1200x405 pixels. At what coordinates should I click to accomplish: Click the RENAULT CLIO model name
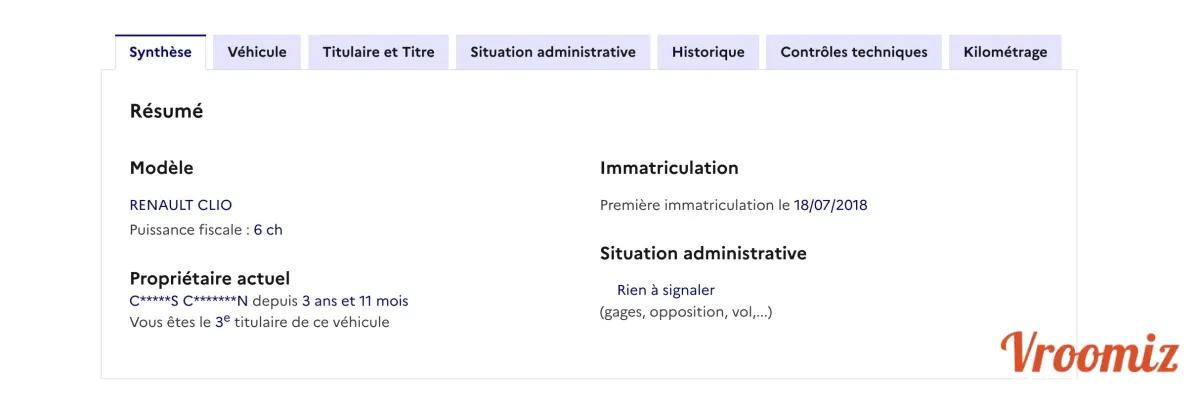pyautogui.click(x=181, y=205)
